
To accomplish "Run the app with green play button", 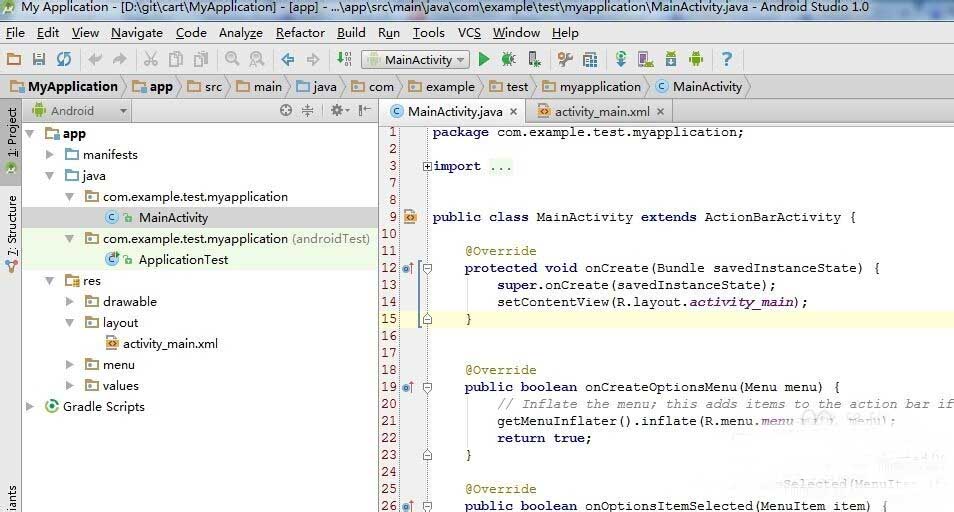I will tap(484, 59).
